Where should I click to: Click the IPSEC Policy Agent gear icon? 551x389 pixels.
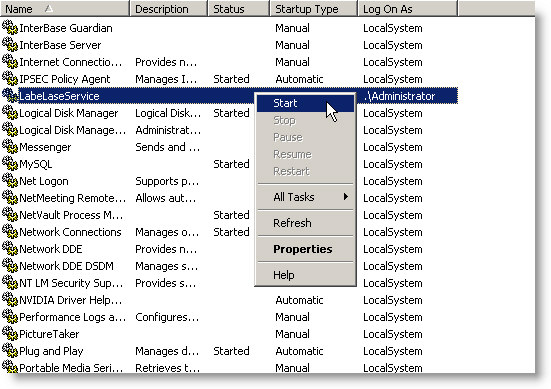click(10, 78)
